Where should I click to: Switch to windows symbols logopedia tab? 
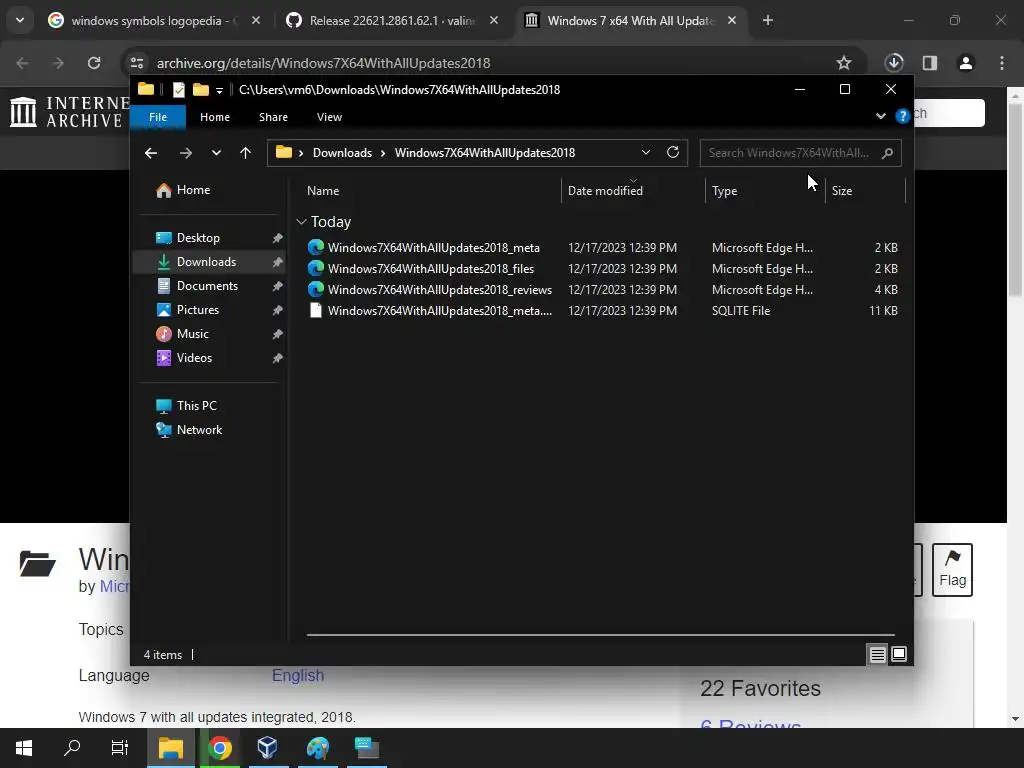[x=154, y=21]
